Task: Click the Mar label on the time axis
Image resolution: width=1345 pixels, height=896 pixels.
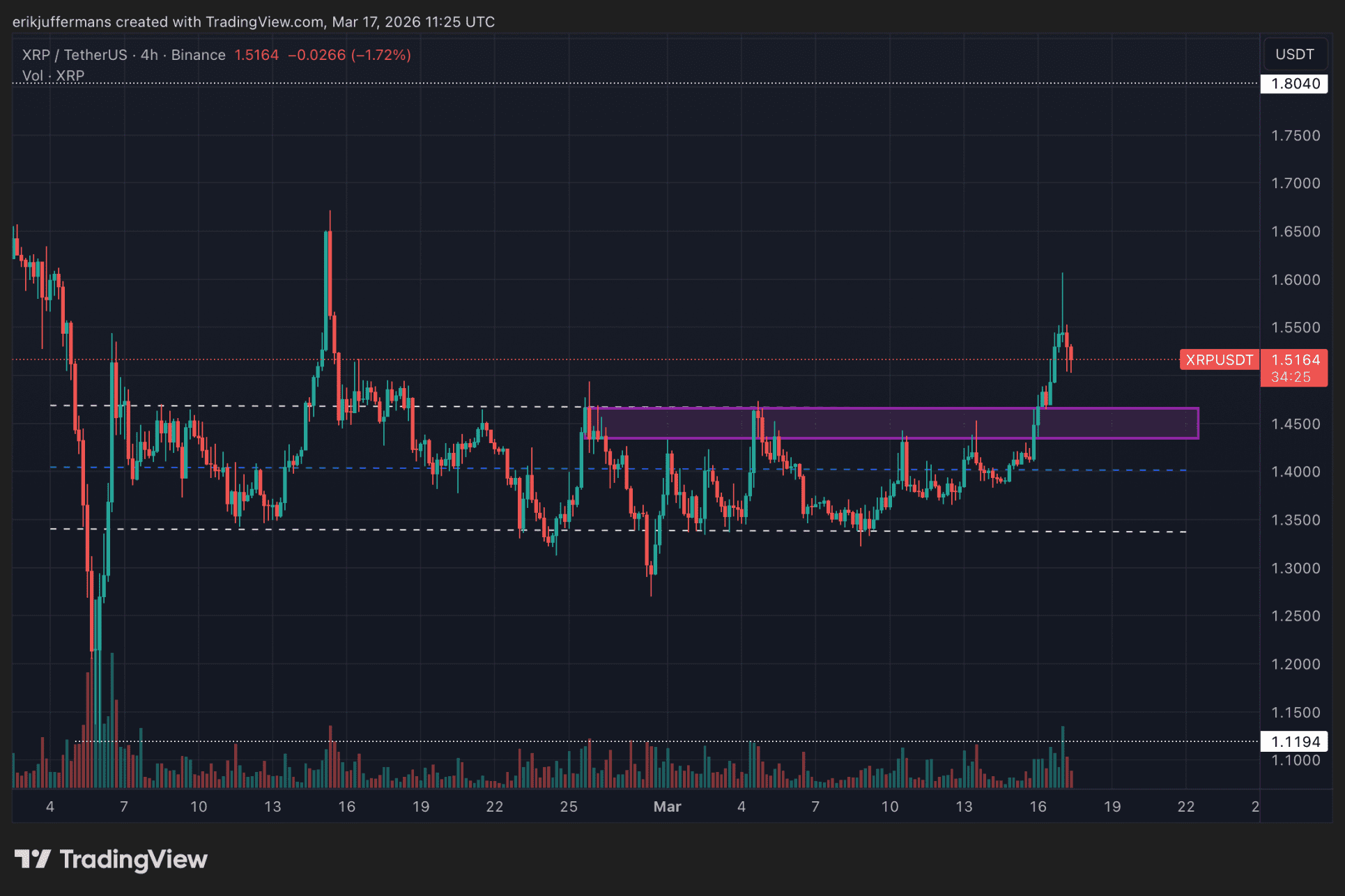Action: 667,806
